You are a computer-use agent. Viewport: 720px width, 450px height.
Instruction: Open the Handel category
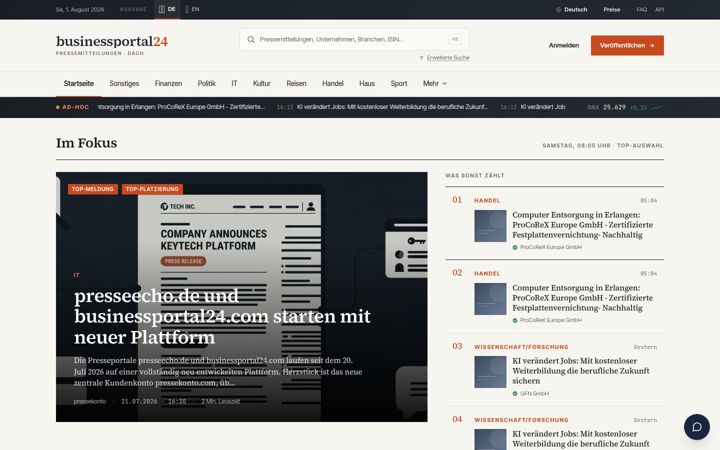click(x=333, y=84)
